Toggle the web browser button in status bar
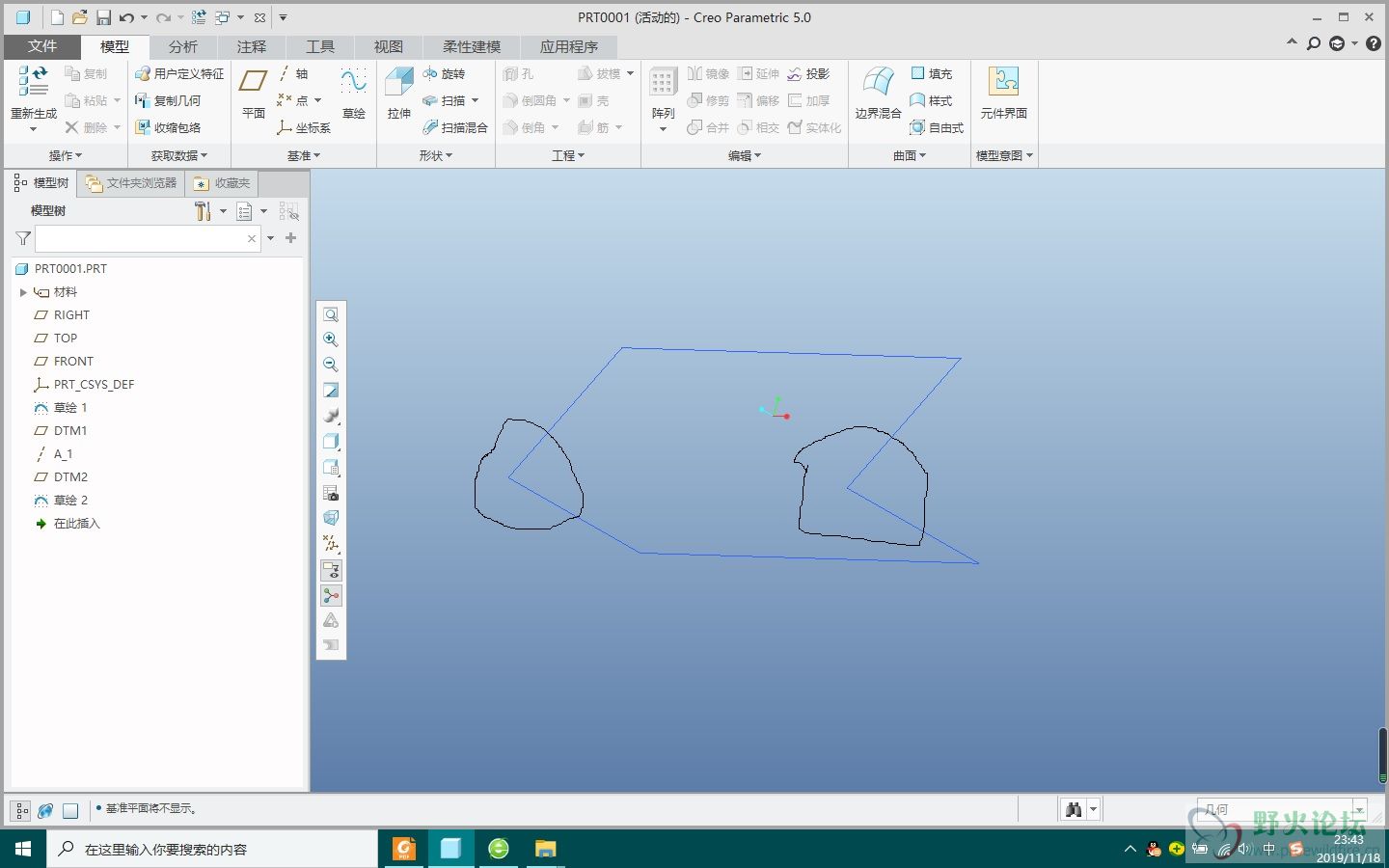This screenshot has height=868, width=1389. [x=45, y=811]
